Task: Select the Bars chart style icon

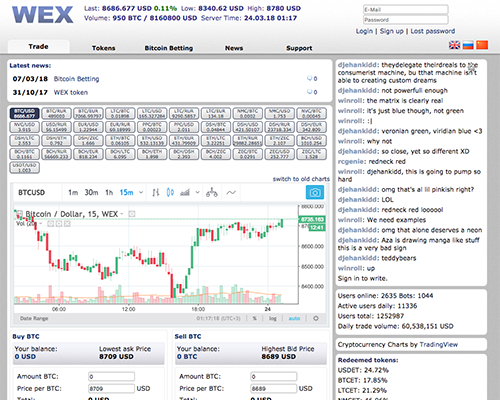Action: point(156,192)
